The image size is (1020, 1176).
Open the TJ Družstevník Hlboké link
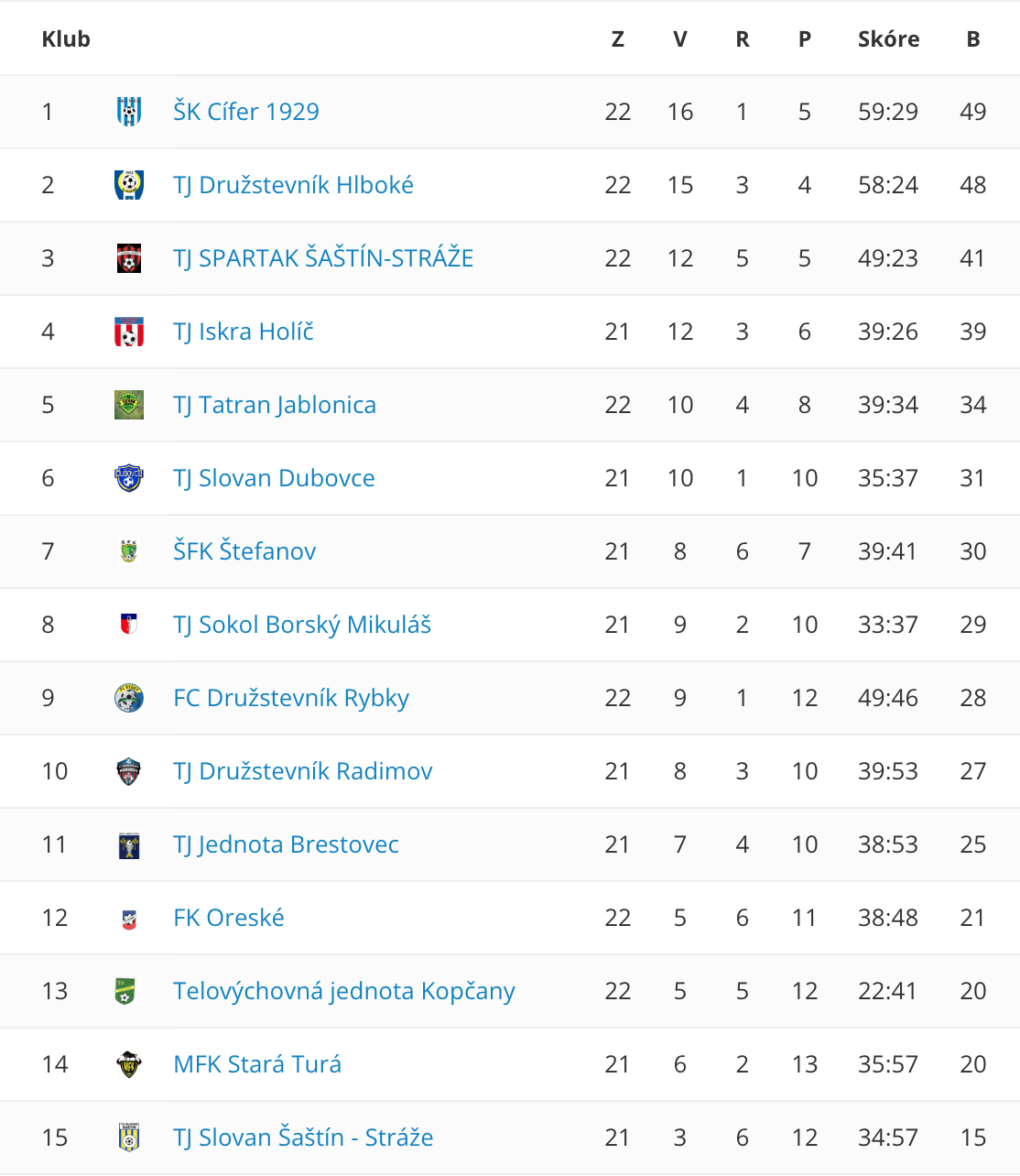[x=293, y=185]
